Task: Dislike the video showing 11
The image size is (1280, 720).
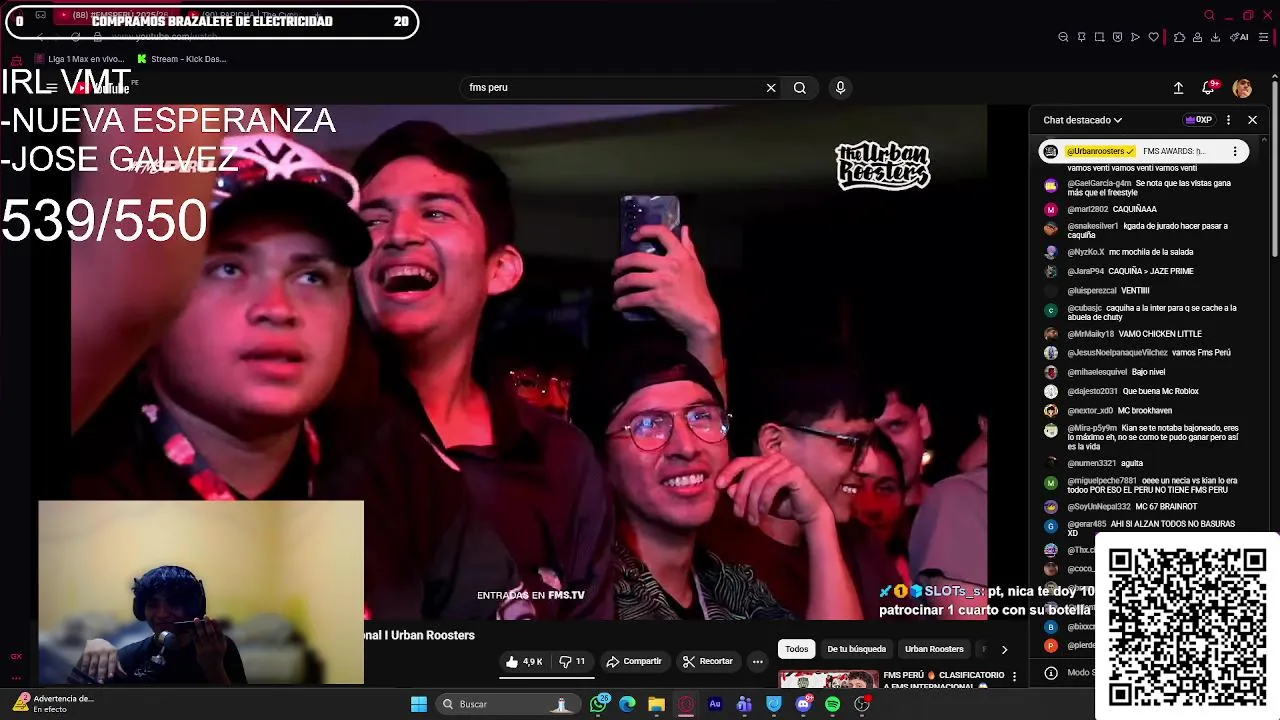Action: point(572,662)
